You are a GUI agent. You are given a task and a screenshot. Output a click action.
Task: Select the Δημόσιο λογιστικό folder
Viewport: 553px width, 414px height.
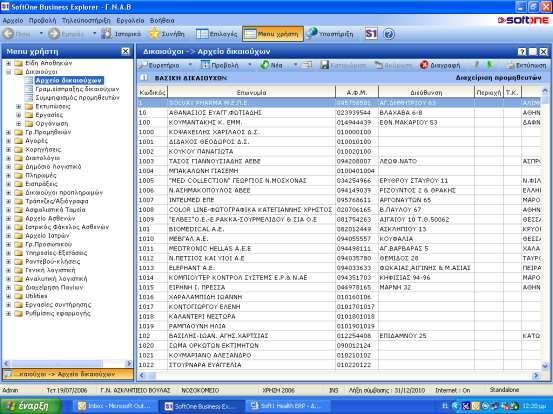pyautogui.click(x=53, y=167)
